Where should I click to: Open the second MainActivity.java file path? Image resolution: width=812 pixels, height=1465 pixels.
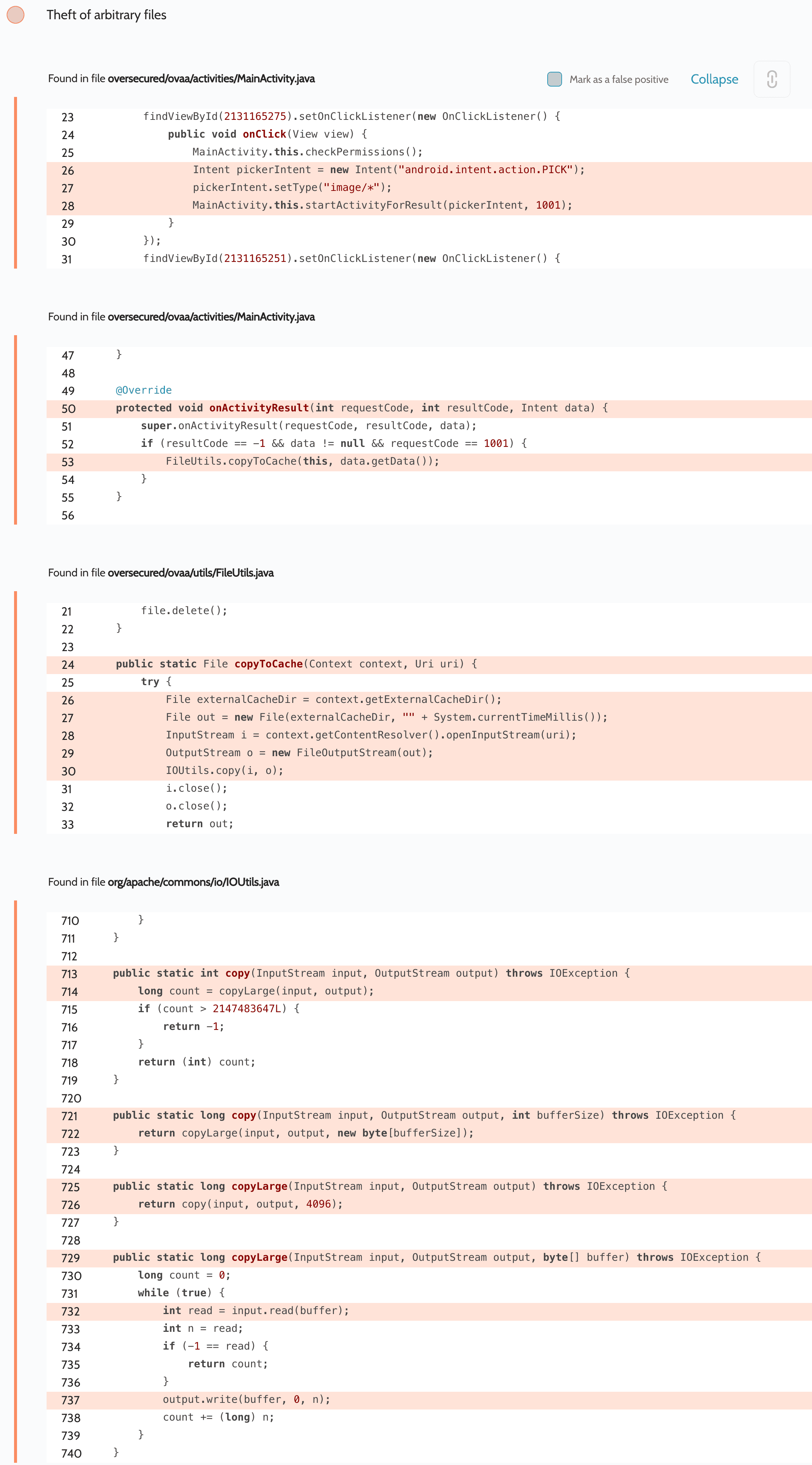pyautogui.click(x=211, y=317)
